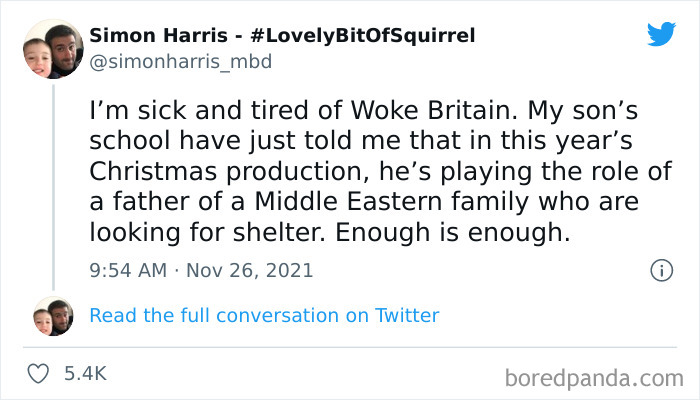
Task: Click the 5.4K likes count
Action: tap(85, 374)
